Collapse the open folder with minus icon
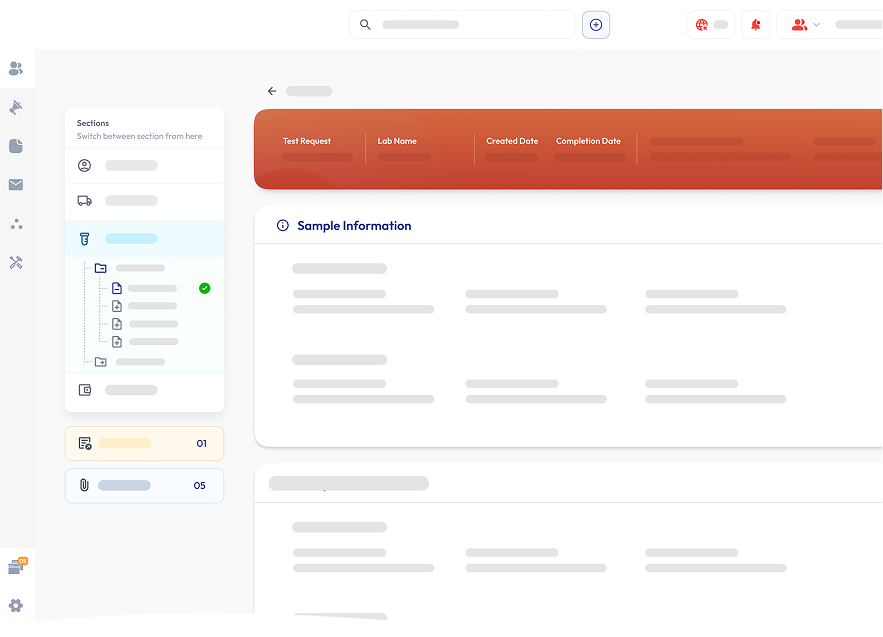 101,268
